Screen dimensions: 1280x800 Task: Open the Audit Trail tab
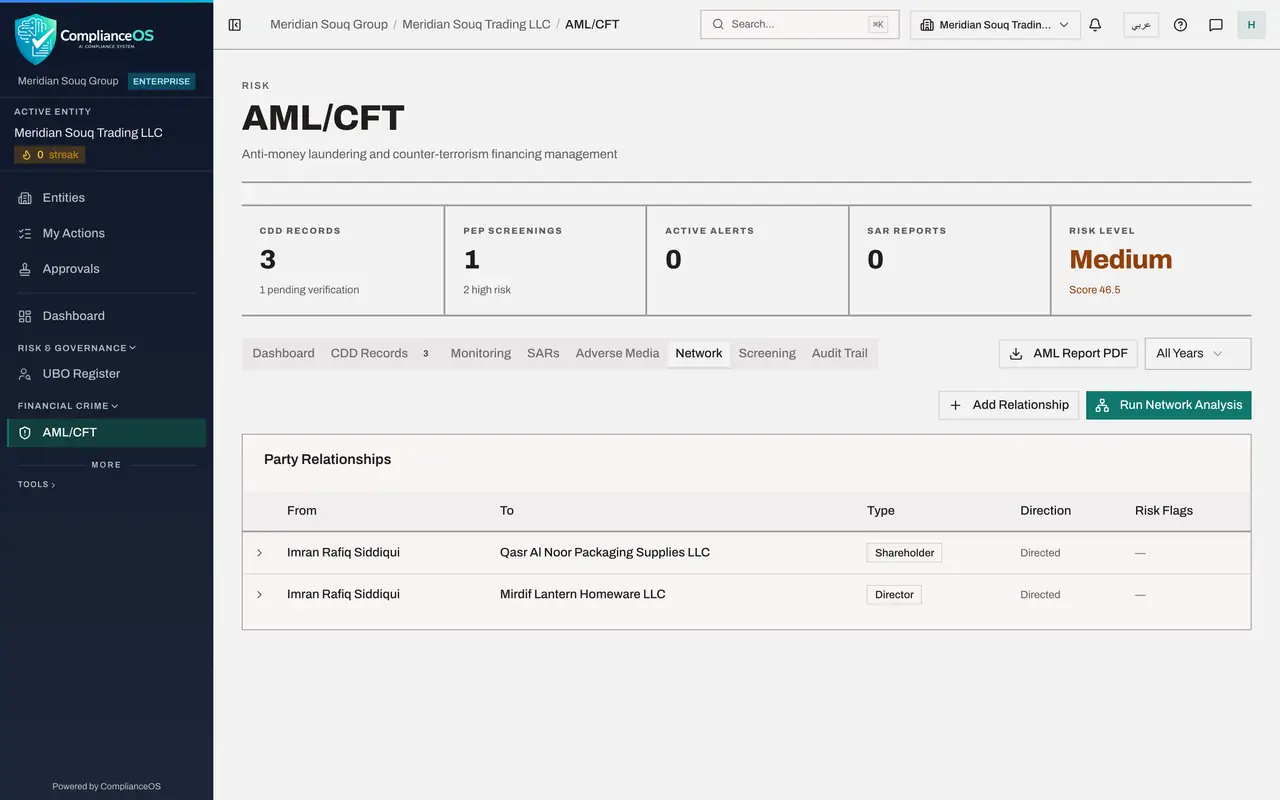click(839, 353)
